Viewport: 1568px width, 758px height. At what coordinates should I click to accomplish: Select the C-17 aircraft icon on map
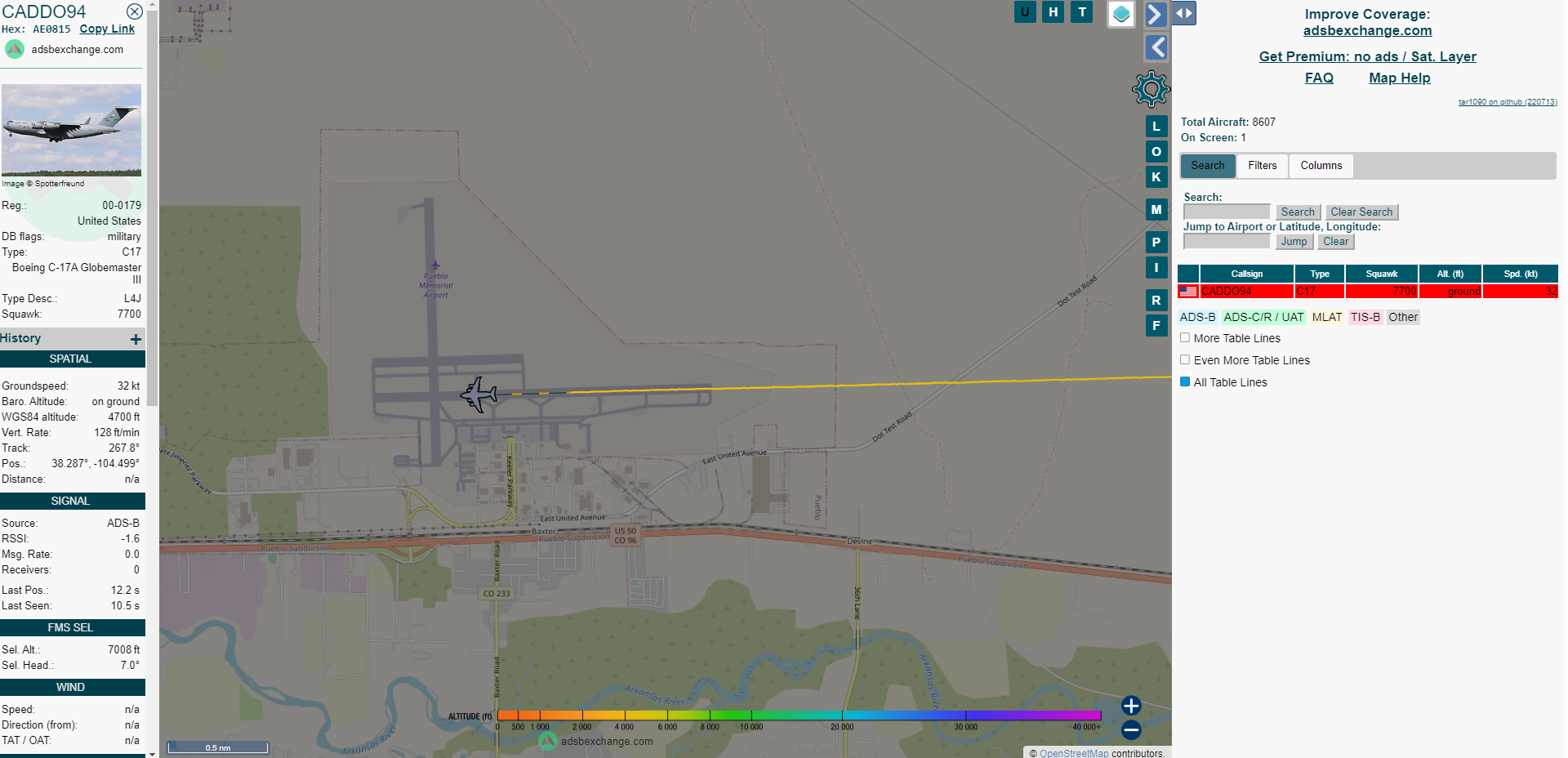coord(479,395)
